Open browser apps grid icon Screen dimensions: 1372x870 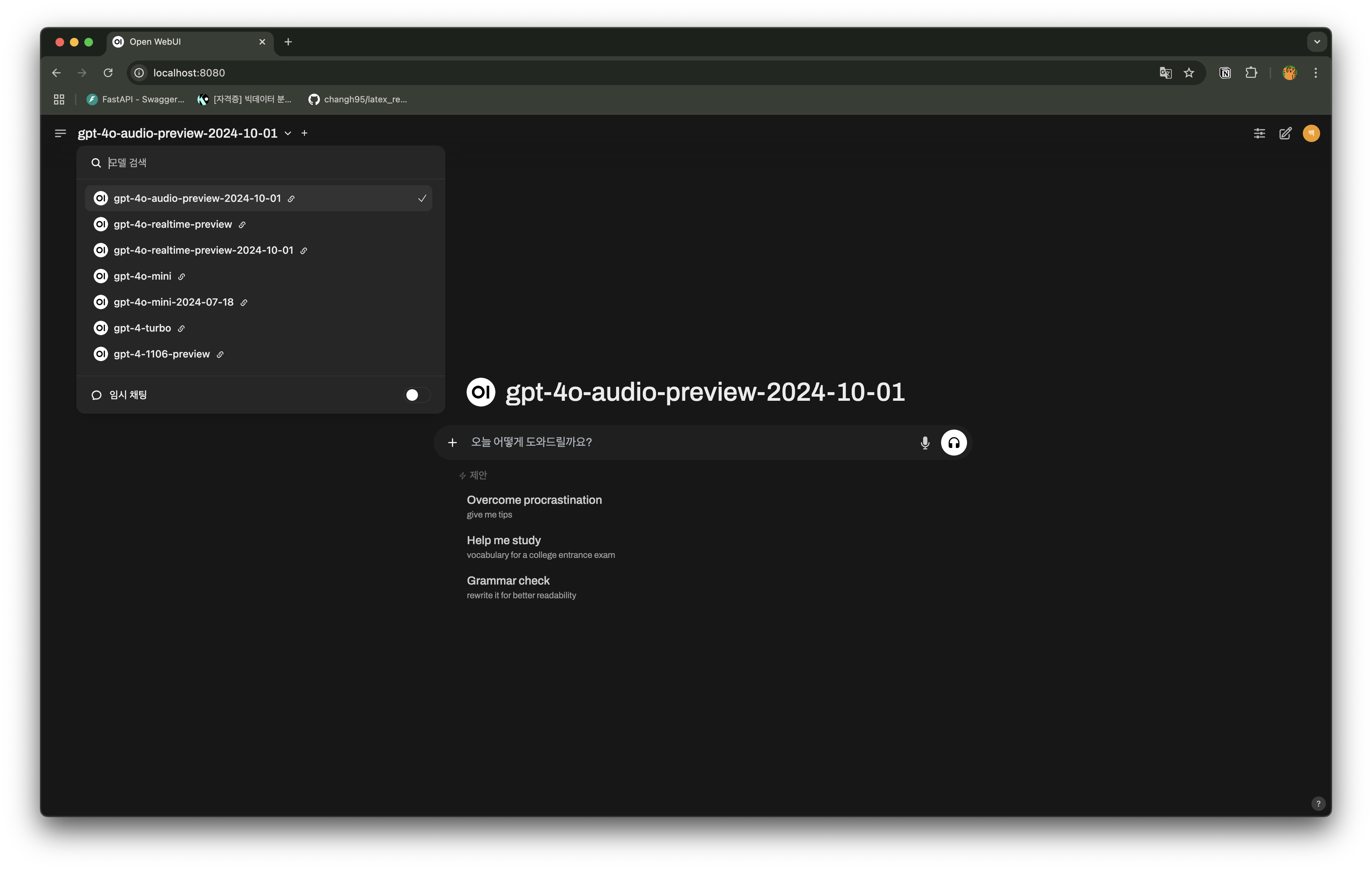click(59, 100)
